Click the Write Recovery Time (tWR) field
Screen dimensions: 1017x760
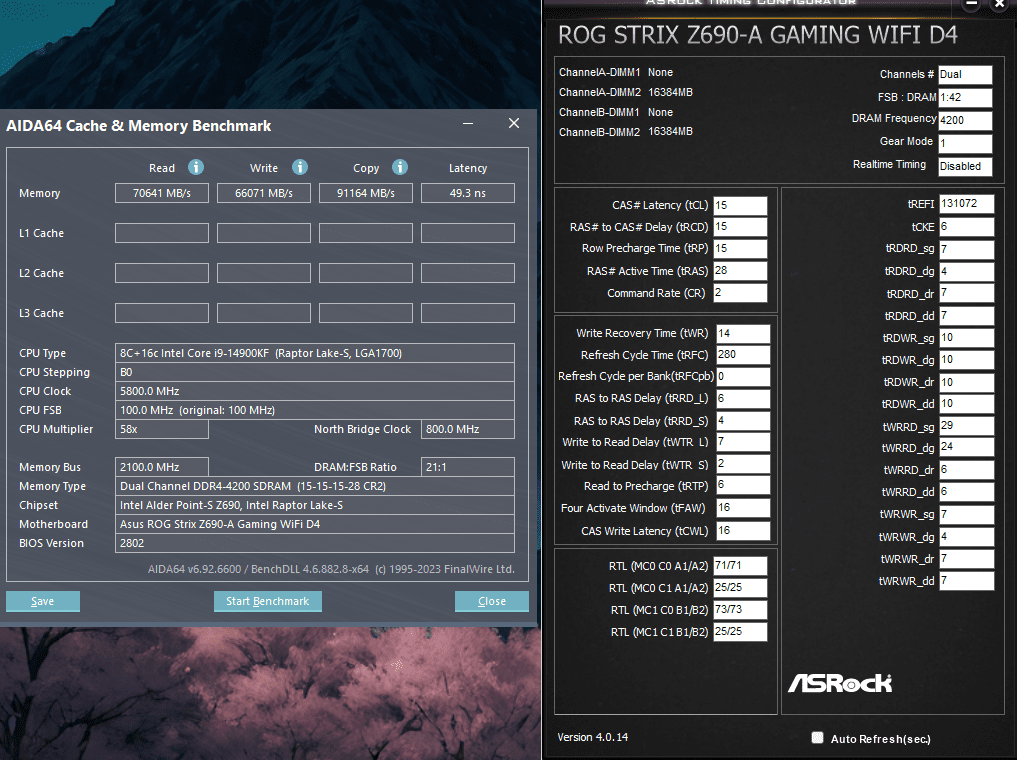coord(743,333)
